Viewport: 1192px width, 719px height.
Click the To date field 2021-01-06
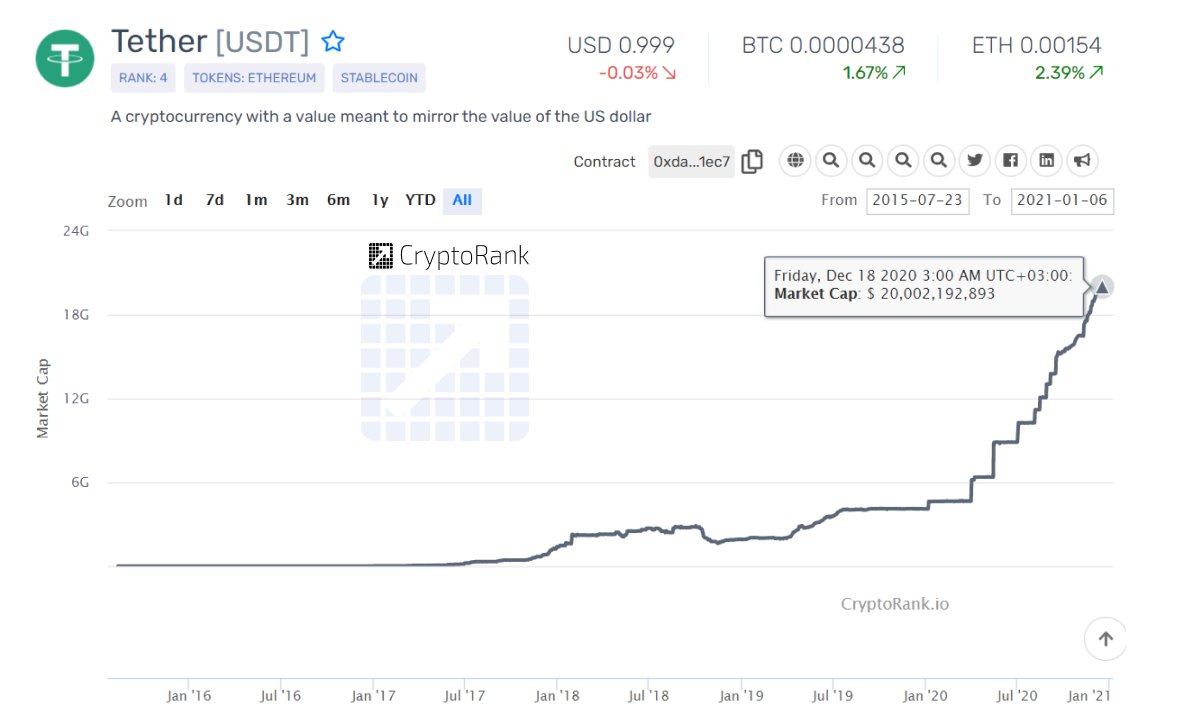(1062, 201)
